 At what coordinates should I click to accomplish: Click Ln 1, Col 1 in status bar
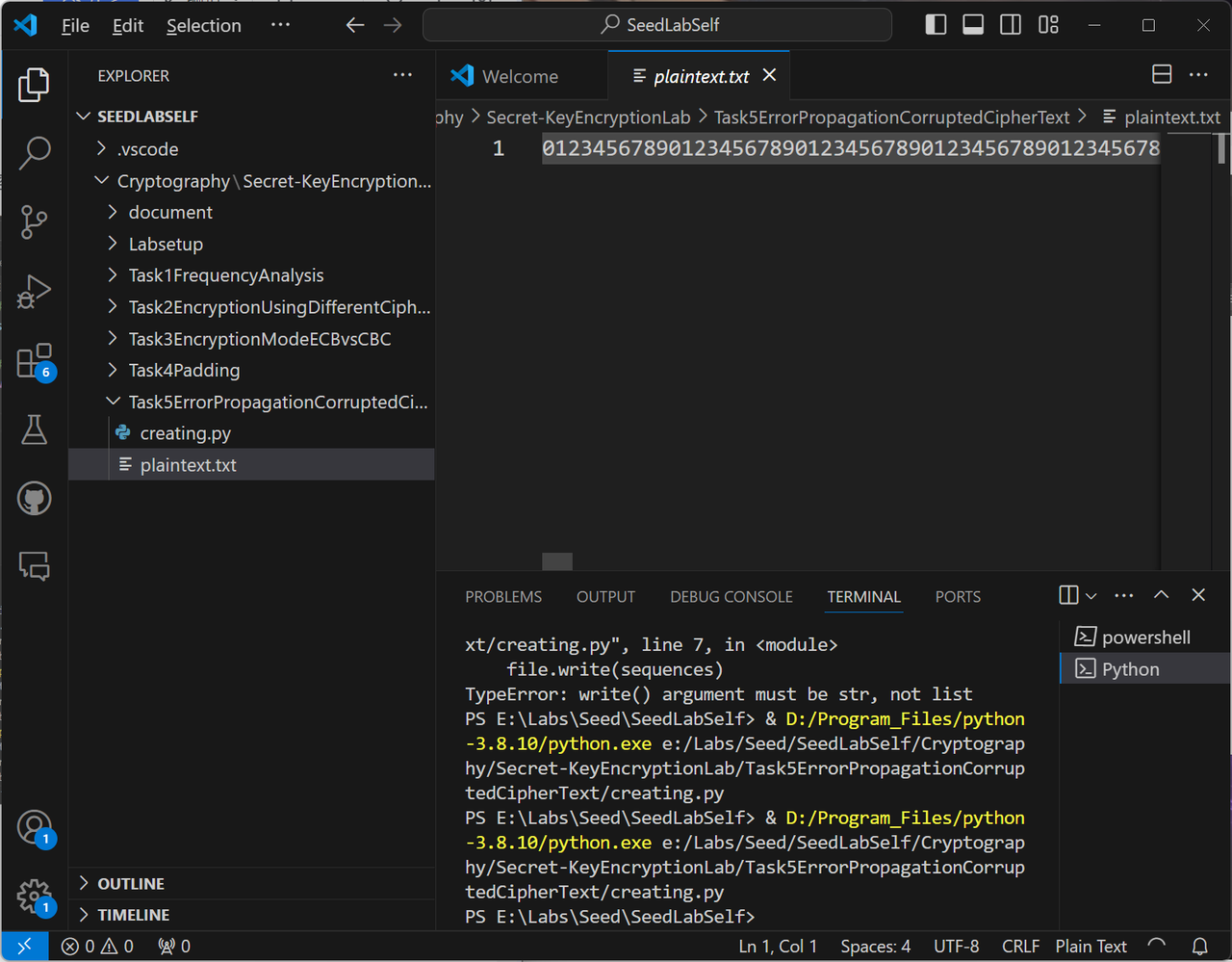778,947
